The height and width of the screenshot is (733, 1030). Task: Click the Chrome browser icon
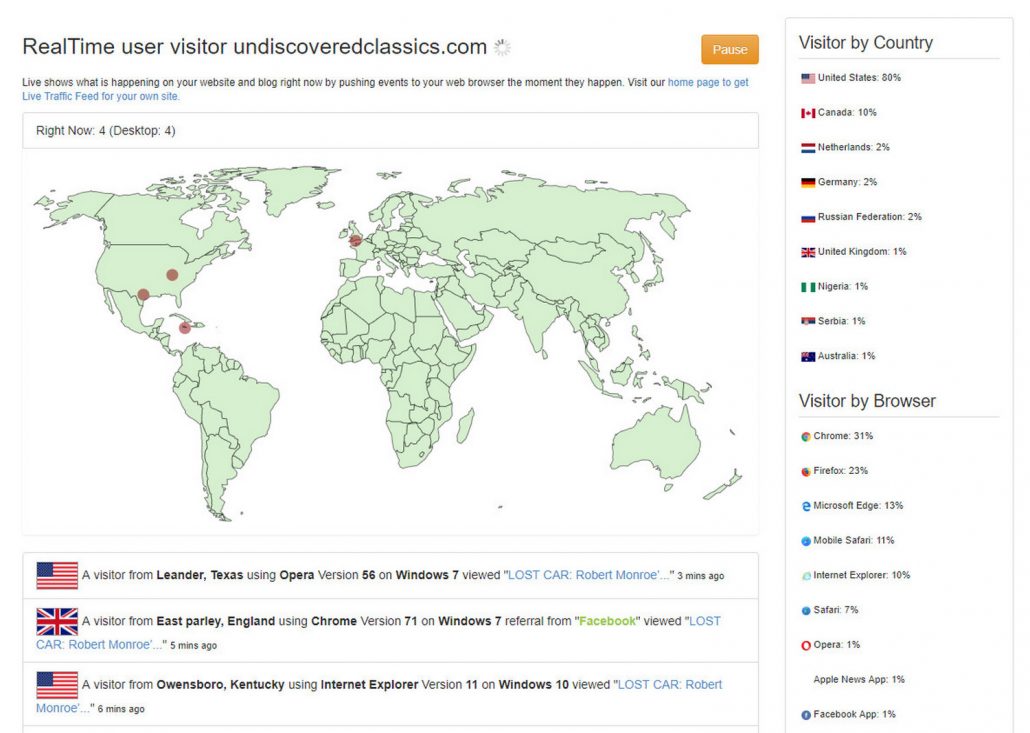[x=806, y=437]
